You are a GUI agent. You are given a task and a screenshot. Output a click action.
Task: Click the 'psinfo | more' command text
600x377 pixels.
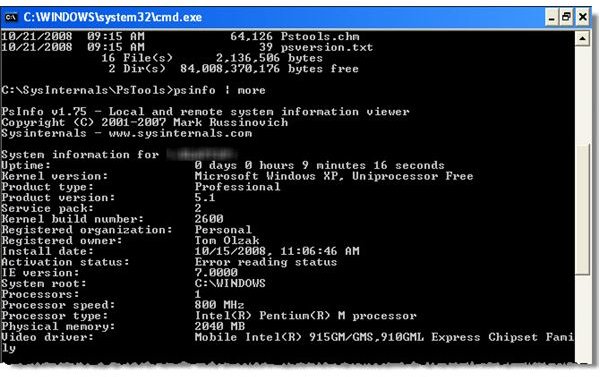(x=220, y=90)
